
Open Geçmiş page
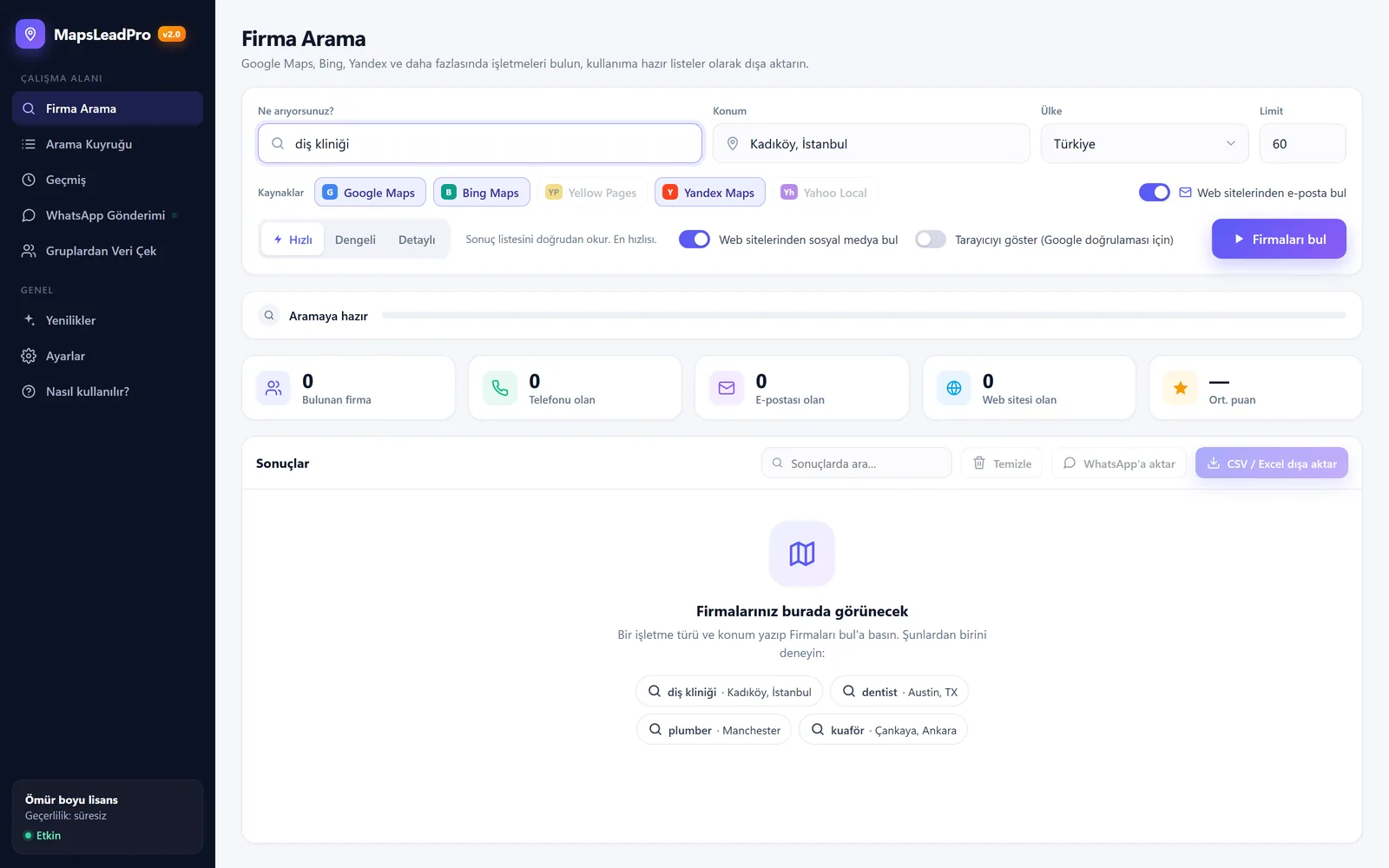click(x=108, y=180)
